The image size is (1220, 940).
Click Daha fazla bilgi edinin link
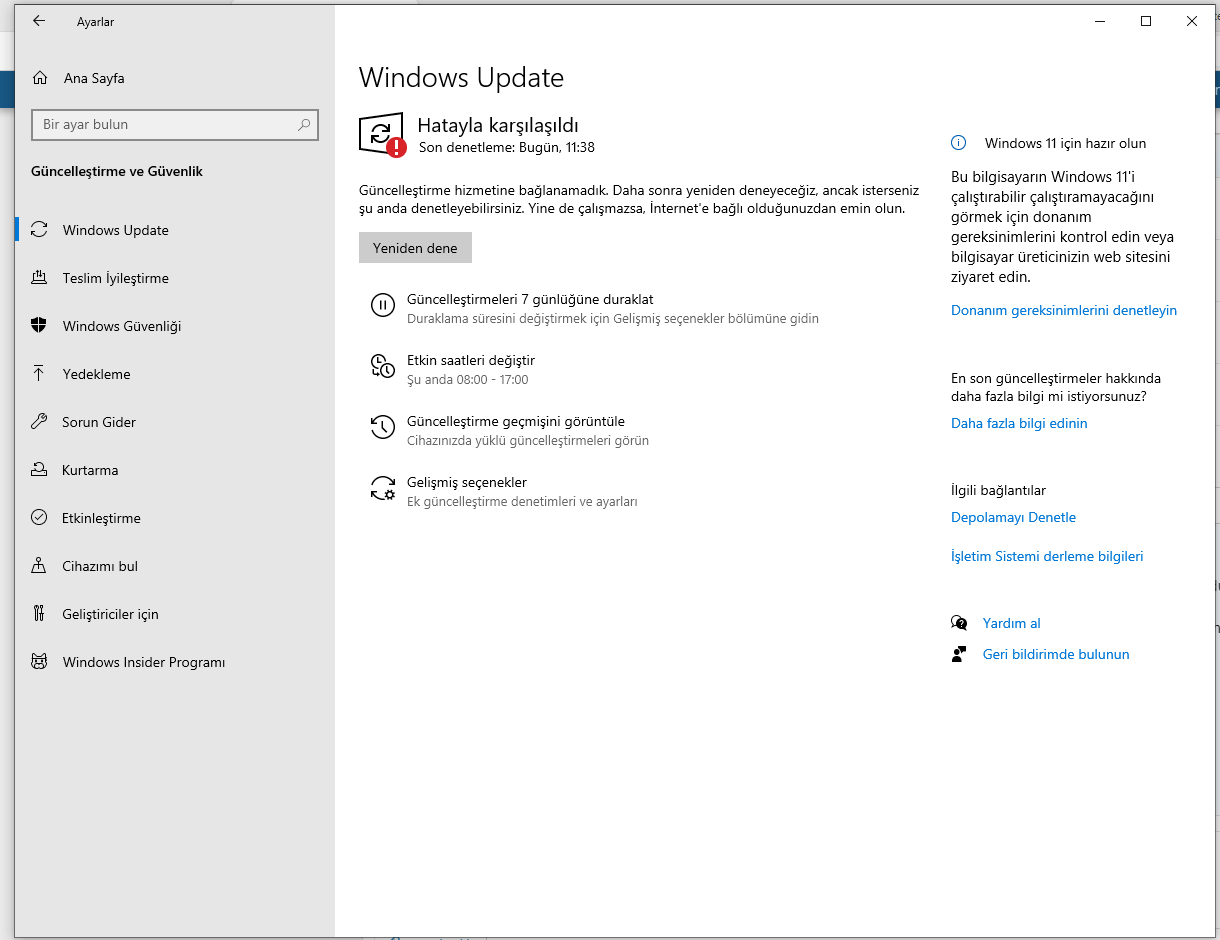click(1019, 423)
